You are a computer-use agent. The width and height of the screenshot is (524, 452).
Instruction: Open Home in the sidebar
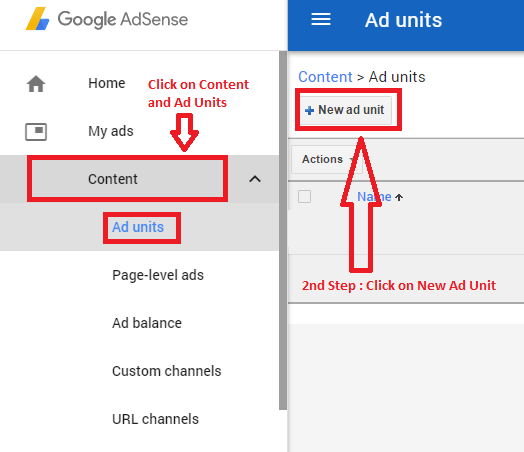tap(107, 83)
